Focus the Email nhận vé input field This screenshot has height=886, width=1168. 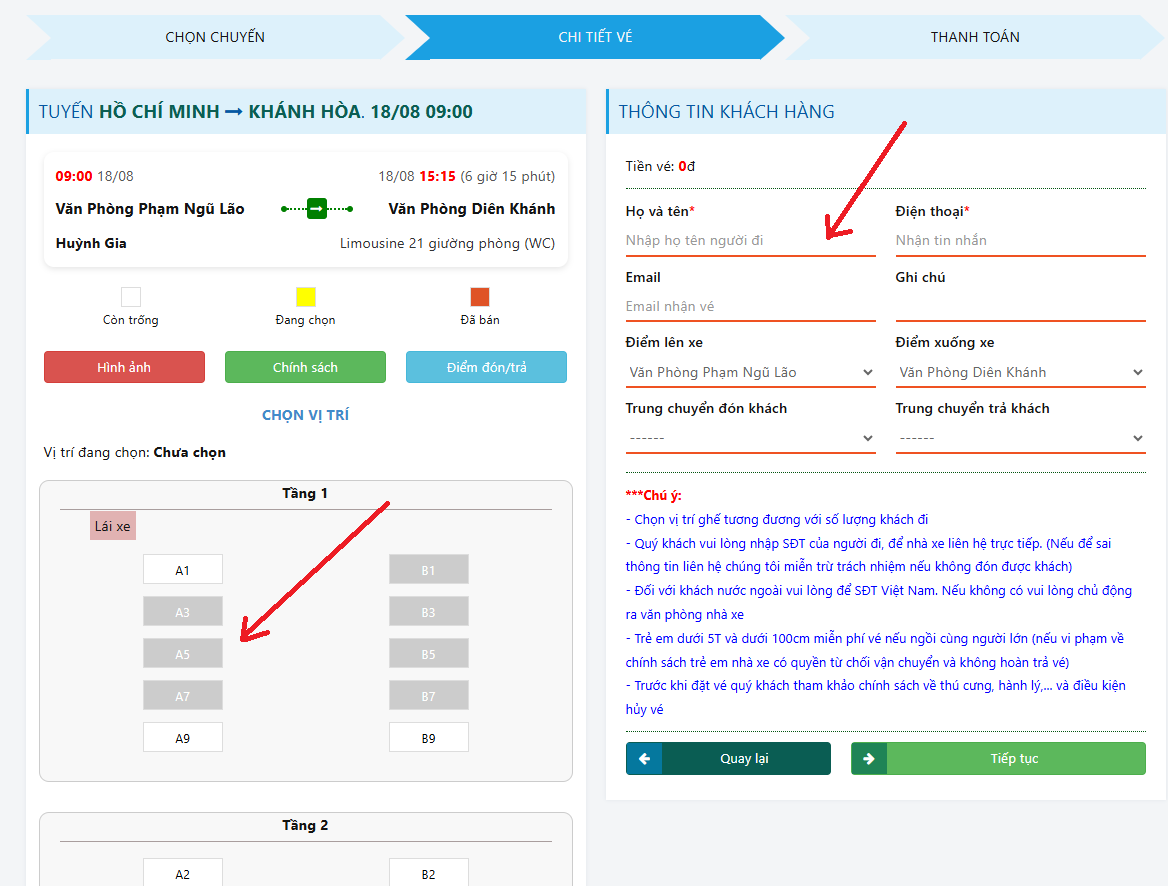tap(750, 306)
